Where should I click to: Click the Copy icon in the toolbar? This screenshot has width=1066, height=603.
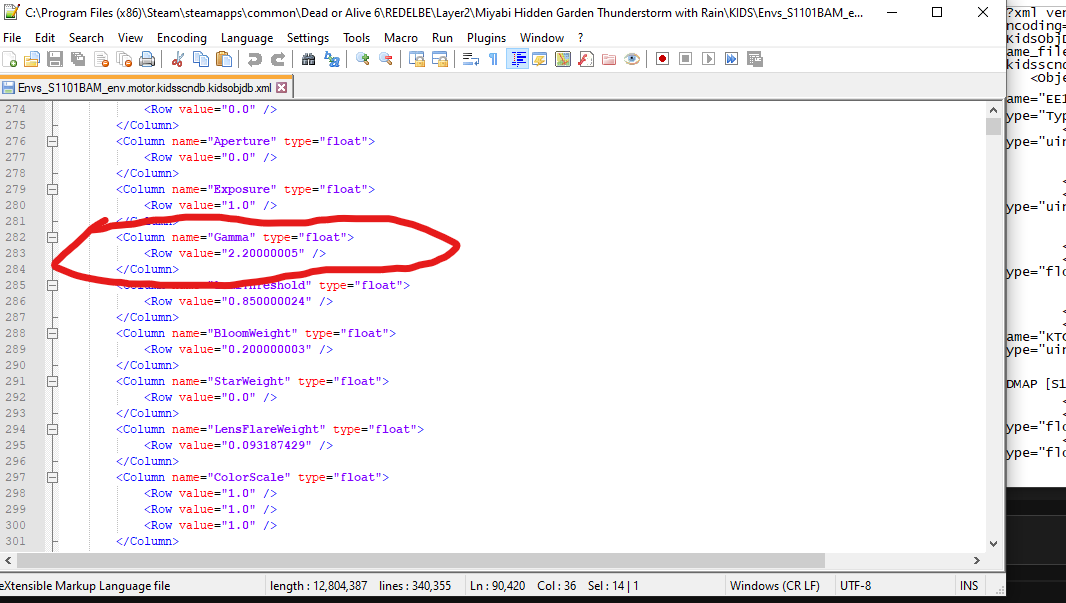pyautogui.click(x=201, y=60)
